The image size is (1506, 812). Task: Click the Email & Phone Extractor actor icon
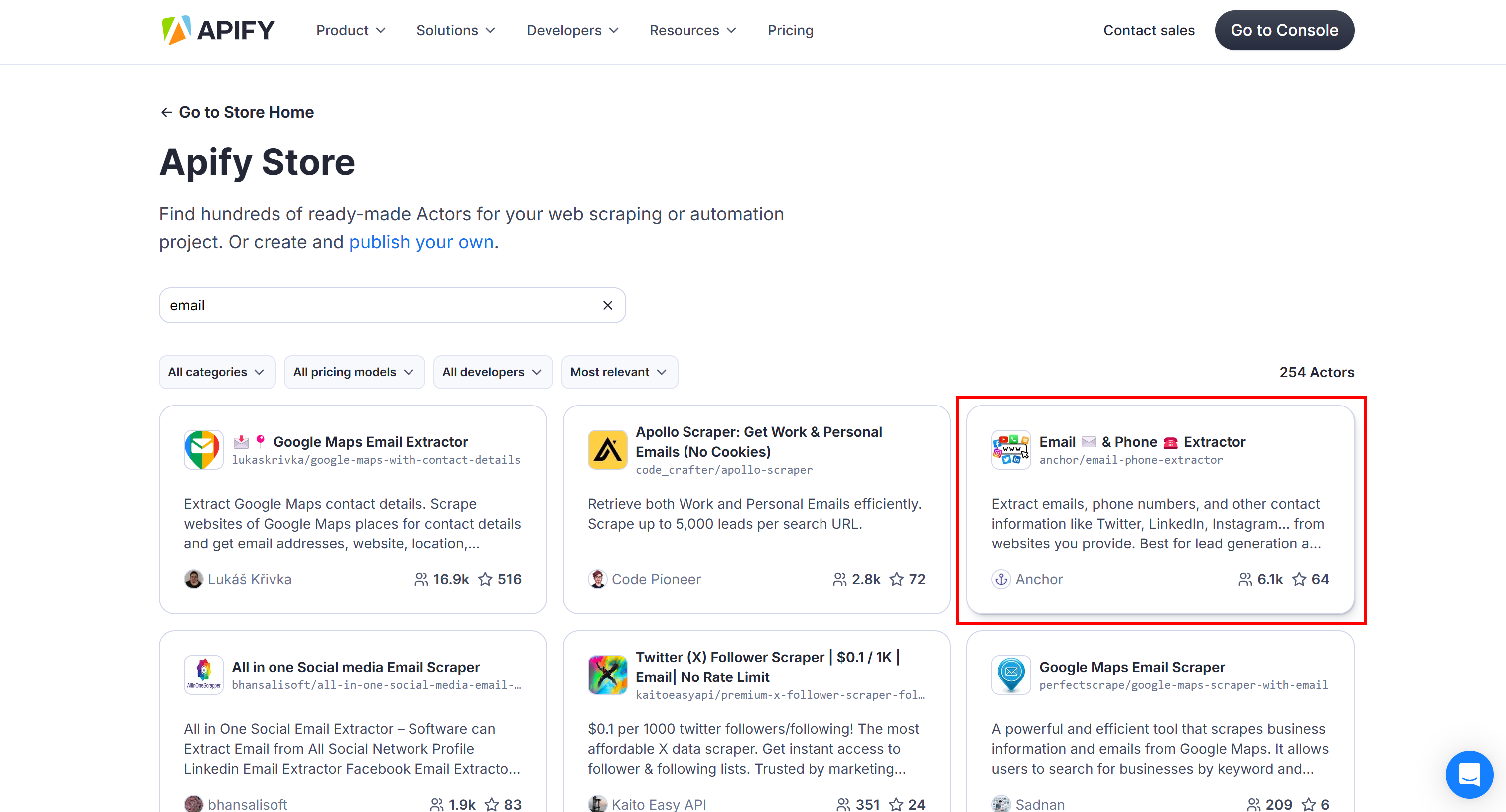pos(1011,449)
